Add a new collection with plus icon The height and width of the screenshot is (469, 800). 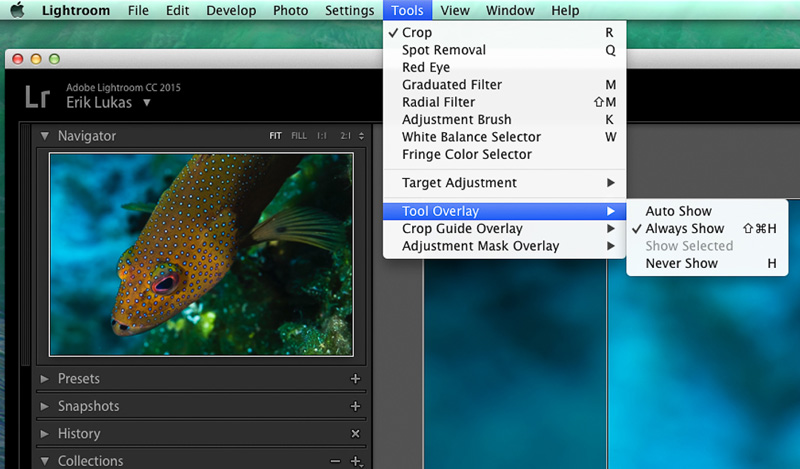pyautogui.click(x=355, y=461)
